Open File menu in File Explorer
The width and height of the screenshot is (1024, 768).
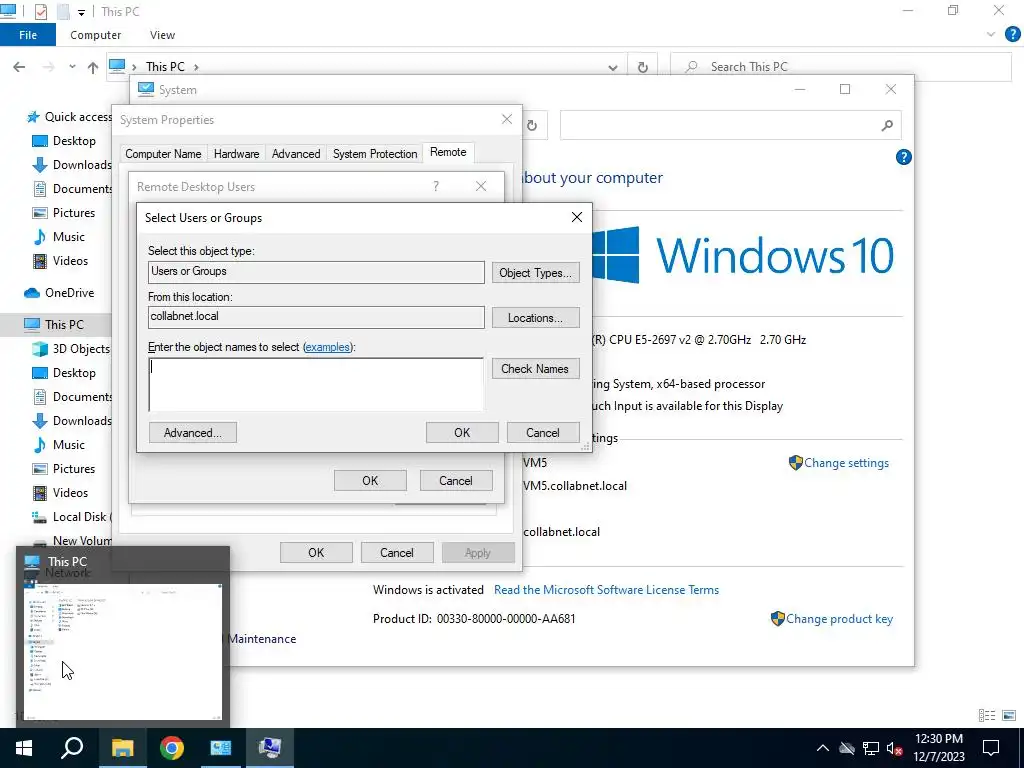[28, 35]
